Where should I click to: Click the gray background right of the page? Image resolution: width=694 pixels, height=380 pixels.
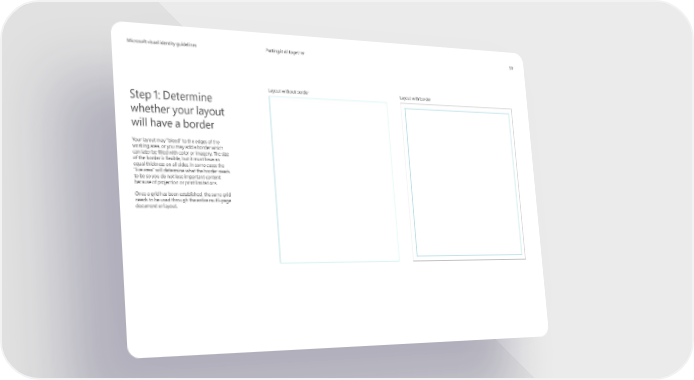[620, 177]
